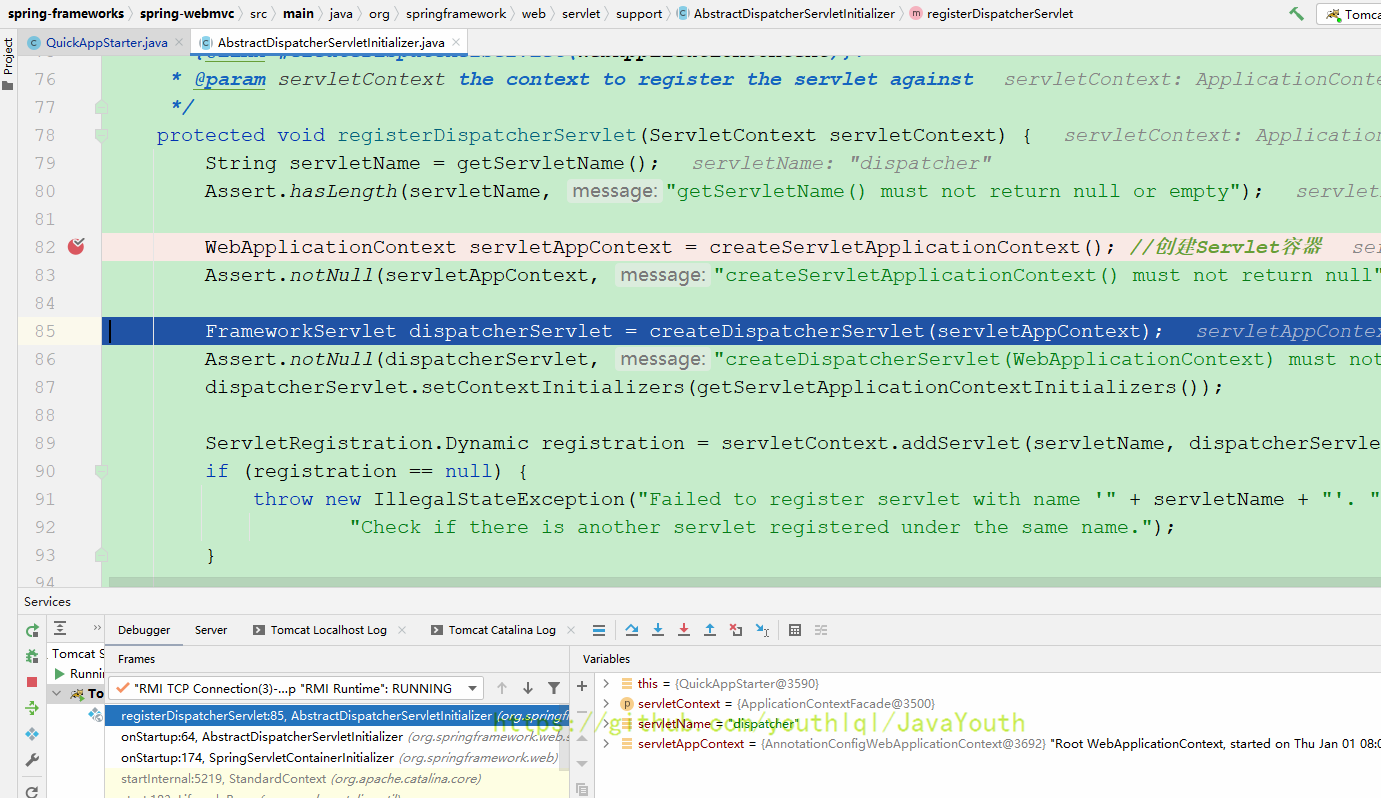
Task: Toggle the frames filter funnel icon
Action: (554, 688)
